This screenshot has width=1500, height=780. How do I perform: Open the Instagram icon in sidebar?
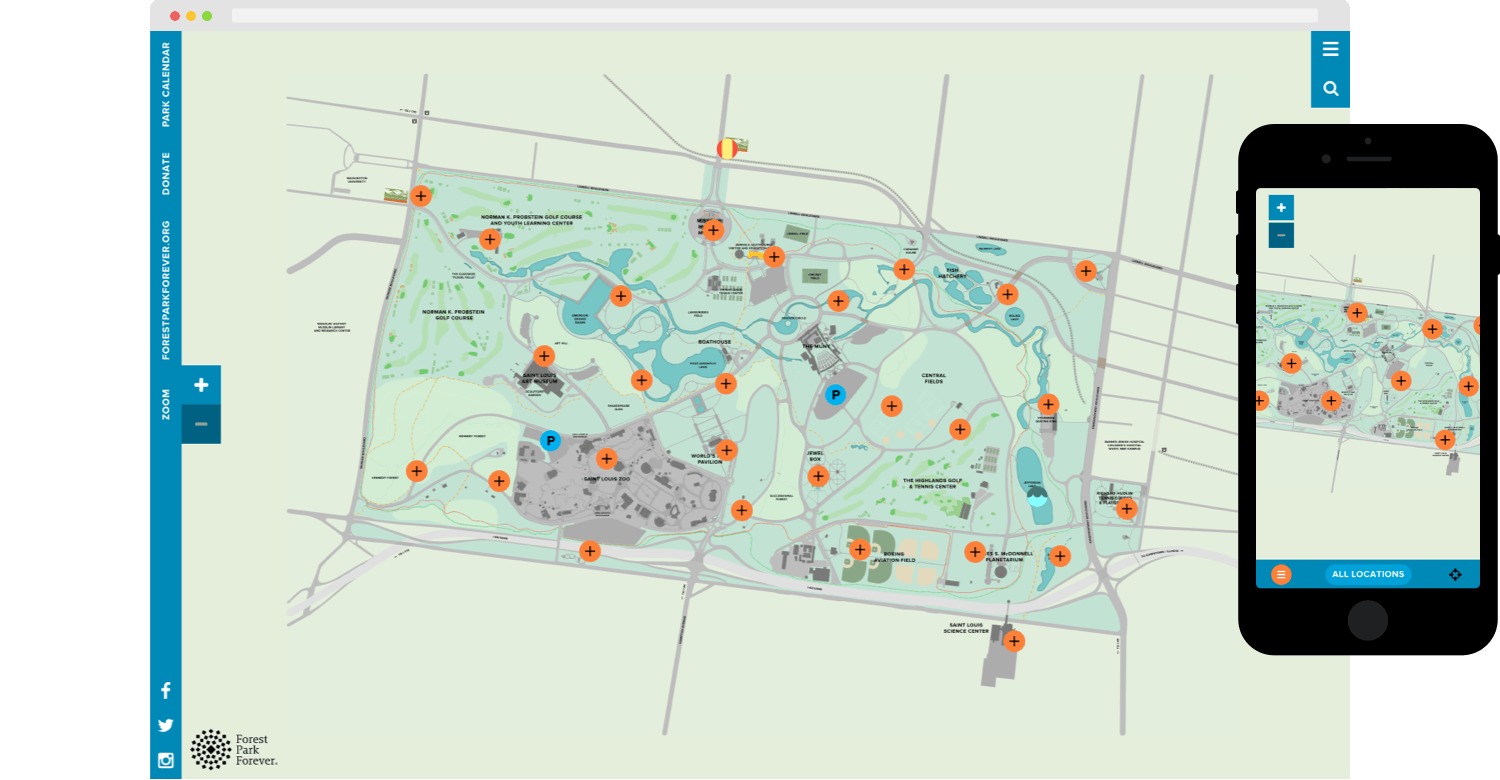[x=166, y=760]
